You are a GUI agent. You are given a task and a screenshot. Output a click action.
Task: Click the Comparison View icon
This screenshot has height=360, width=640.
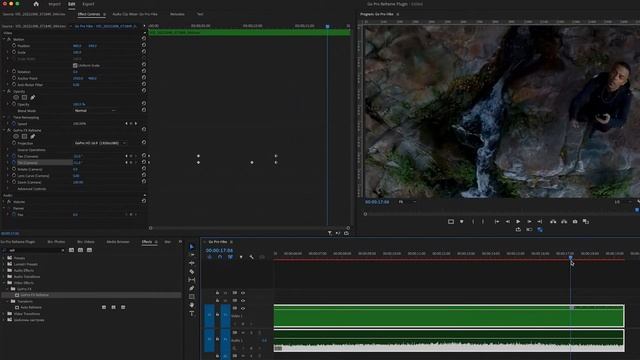pos(586,221)
